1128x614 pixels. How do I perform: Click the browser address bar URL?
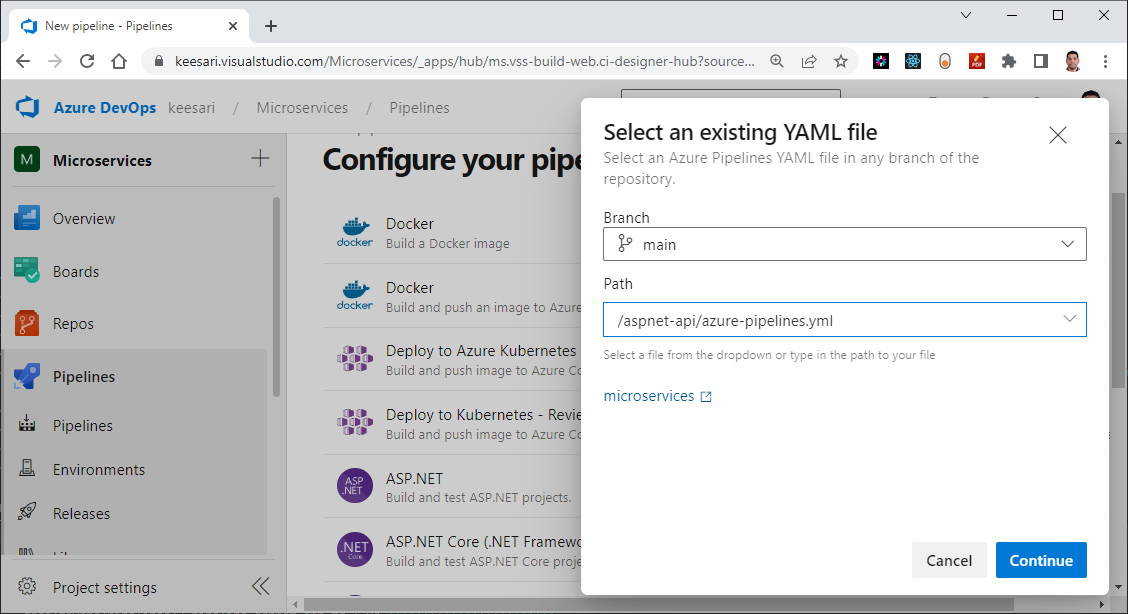pos(465,61)
